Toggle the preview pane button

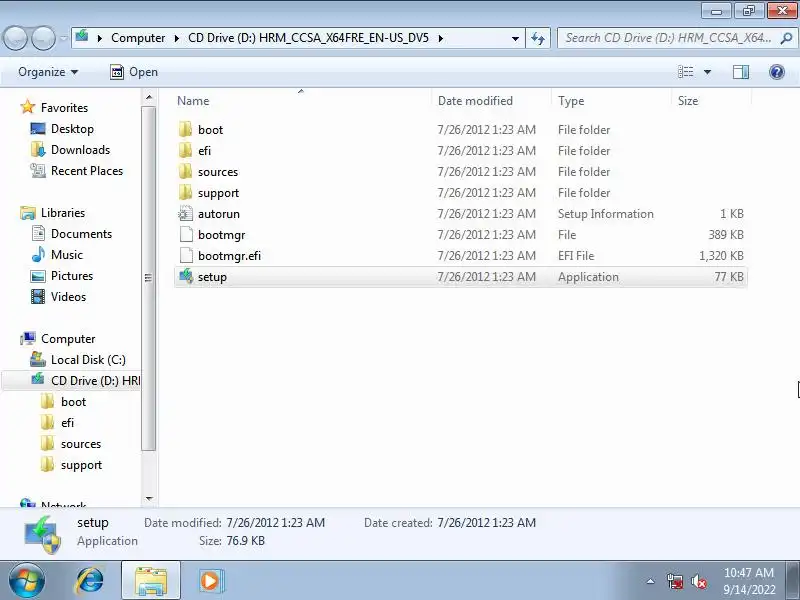click(x=741, y=72)
